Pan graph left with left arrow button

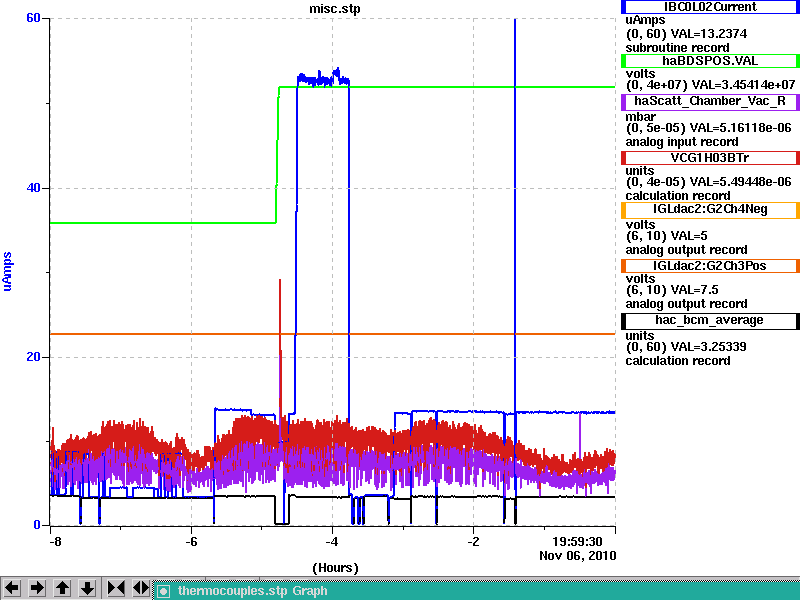click(12, 588)
